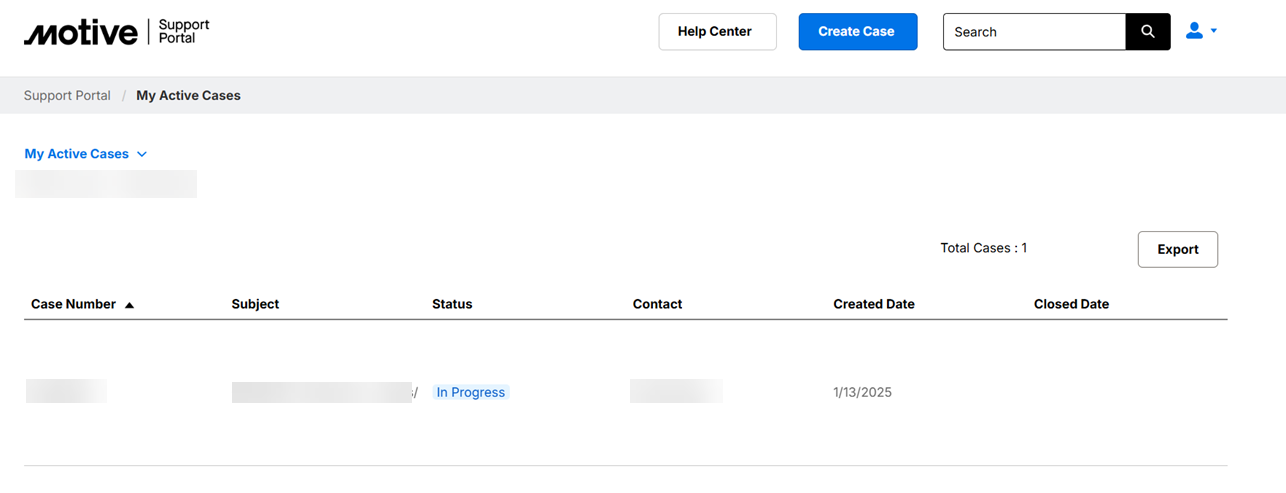
Task: Sort by the Created Date column
Action: (873, 304)
